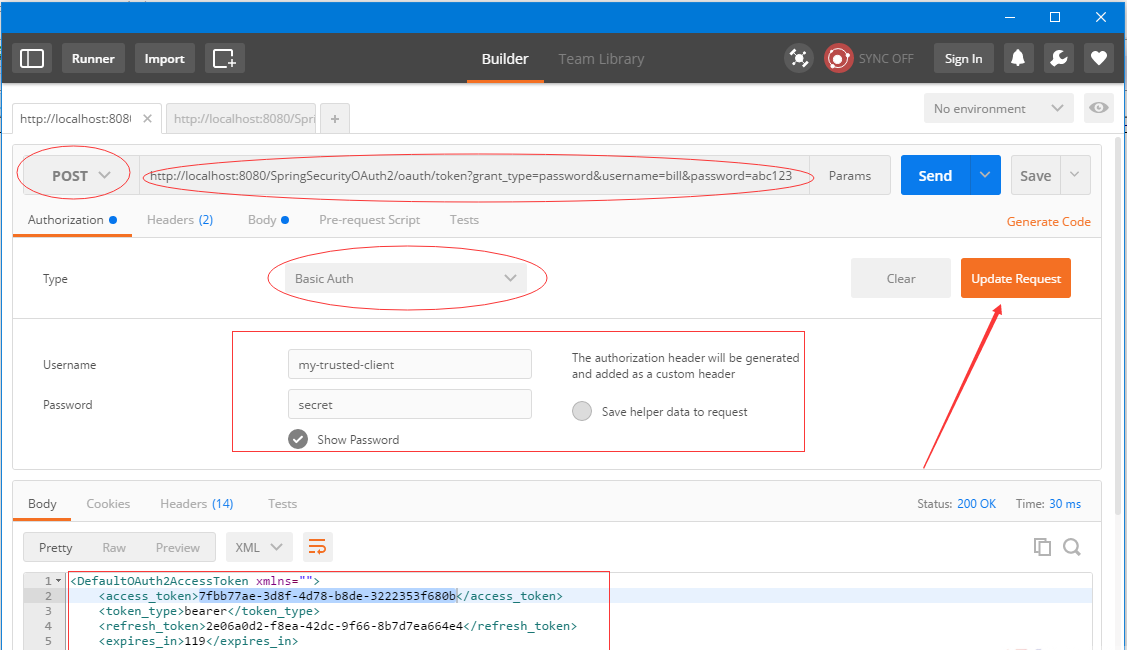Select the request Authorization tab
The width and height of the screenshot is (1127, 650).
[x=72, y=220]
